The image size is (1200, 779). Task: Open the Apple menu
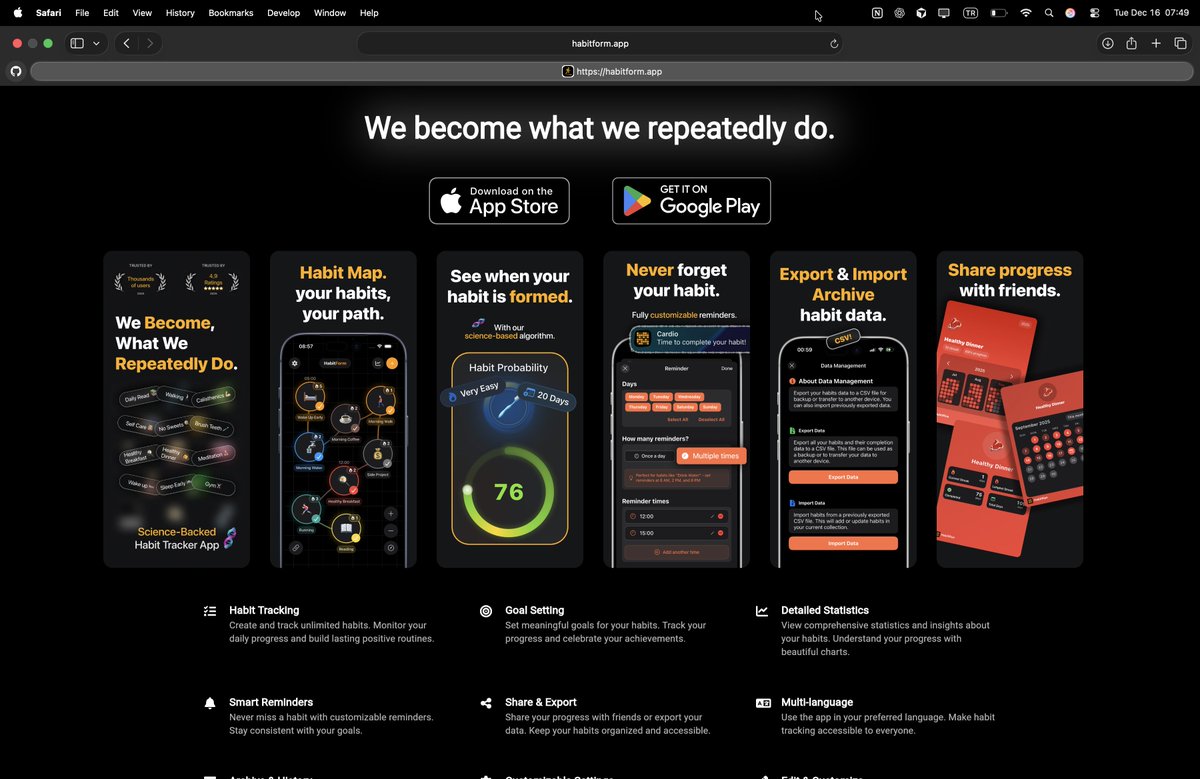click(x=17, y=13)
